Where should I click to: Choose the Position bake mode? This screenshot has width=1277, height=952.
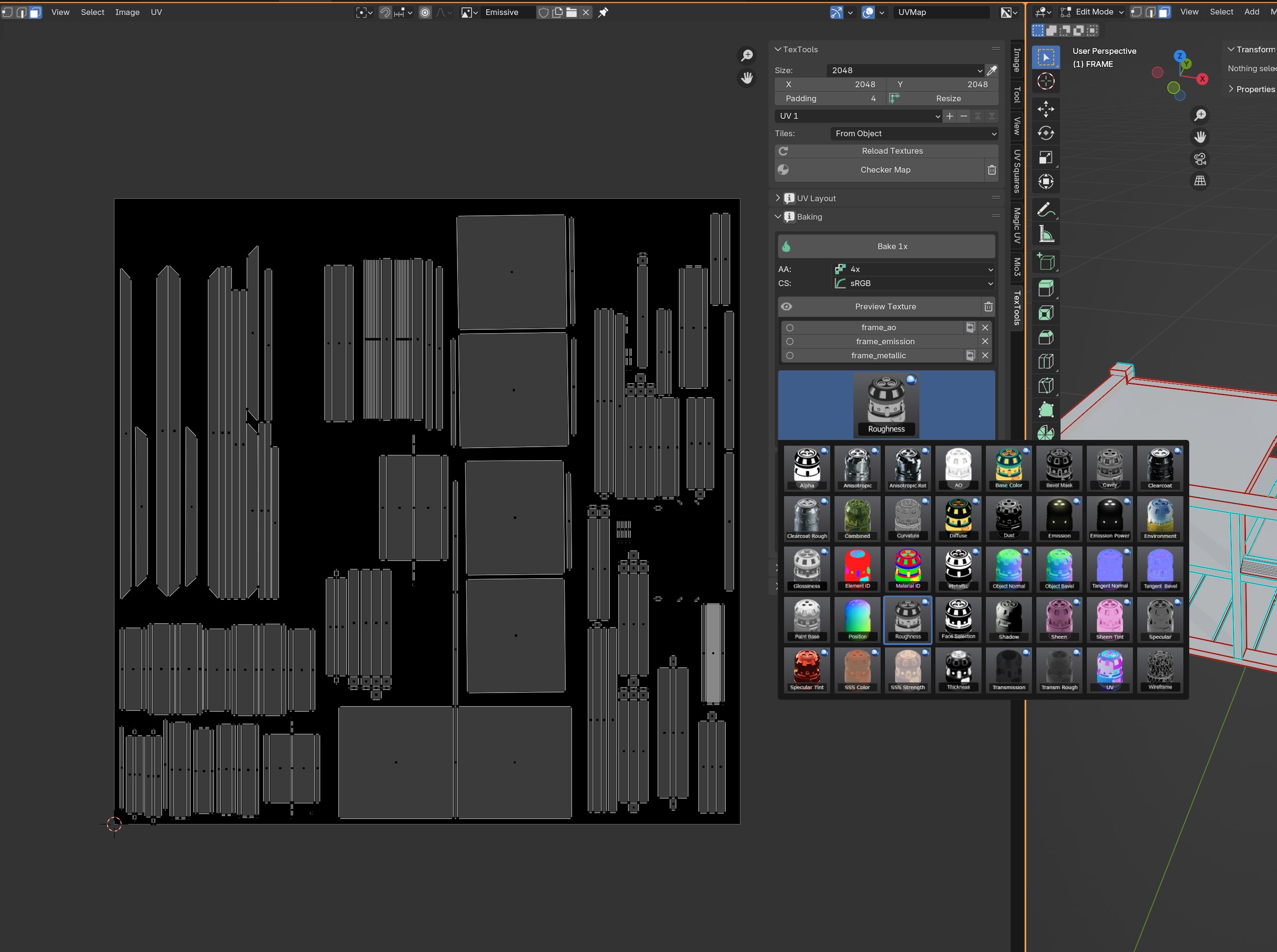pyautogui.click(x=857, y=620)
